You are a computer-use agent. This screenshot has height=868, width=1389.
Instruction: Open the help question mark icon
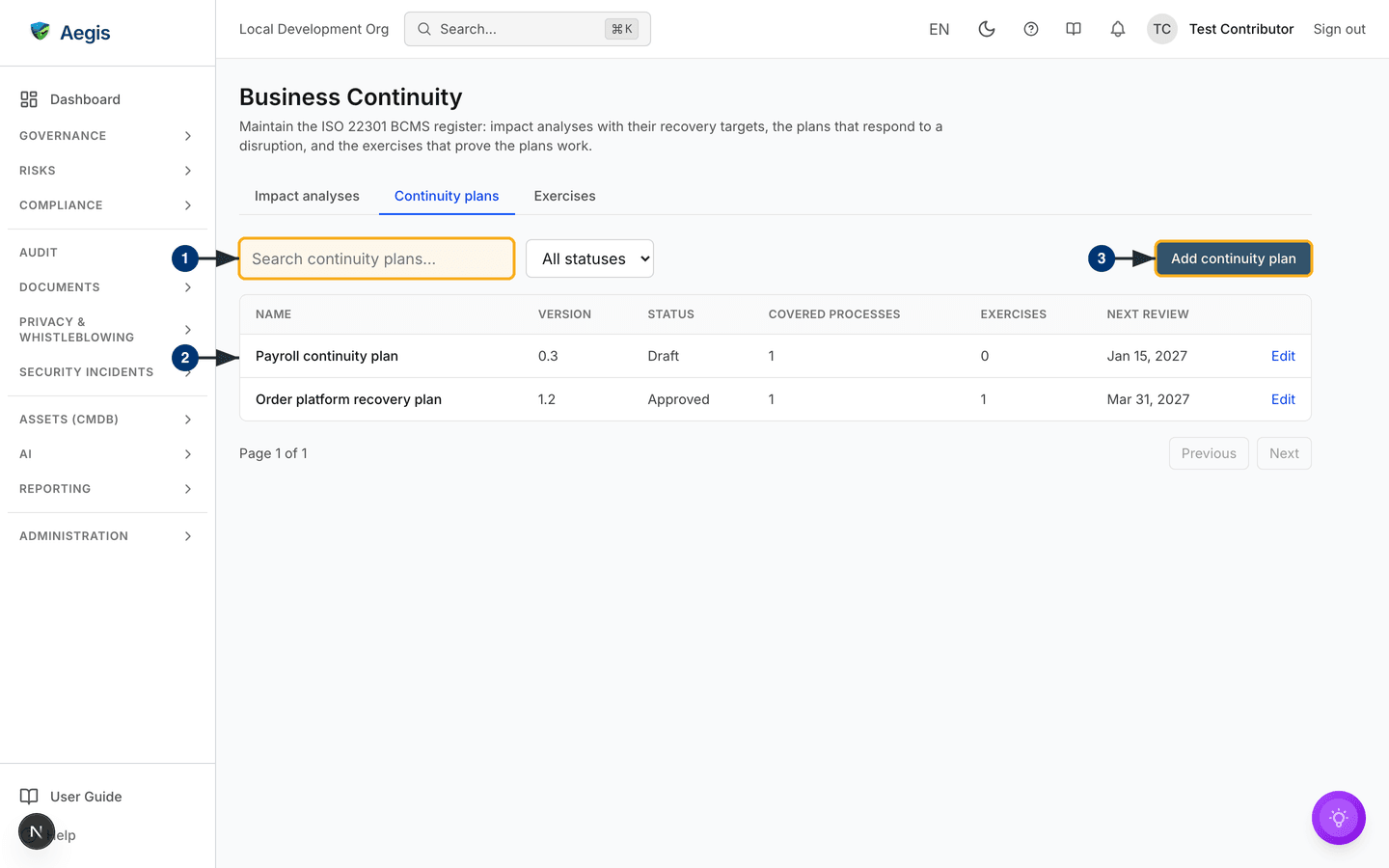pos(1031,29)
